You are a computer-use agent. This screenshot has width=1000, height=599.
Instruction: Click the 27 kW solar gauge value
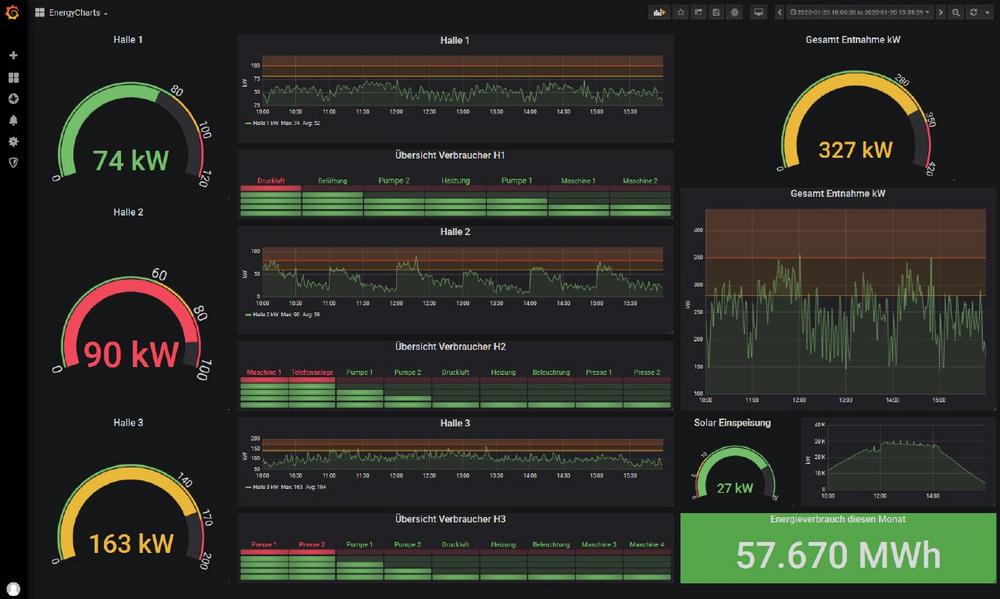point(735,488)
